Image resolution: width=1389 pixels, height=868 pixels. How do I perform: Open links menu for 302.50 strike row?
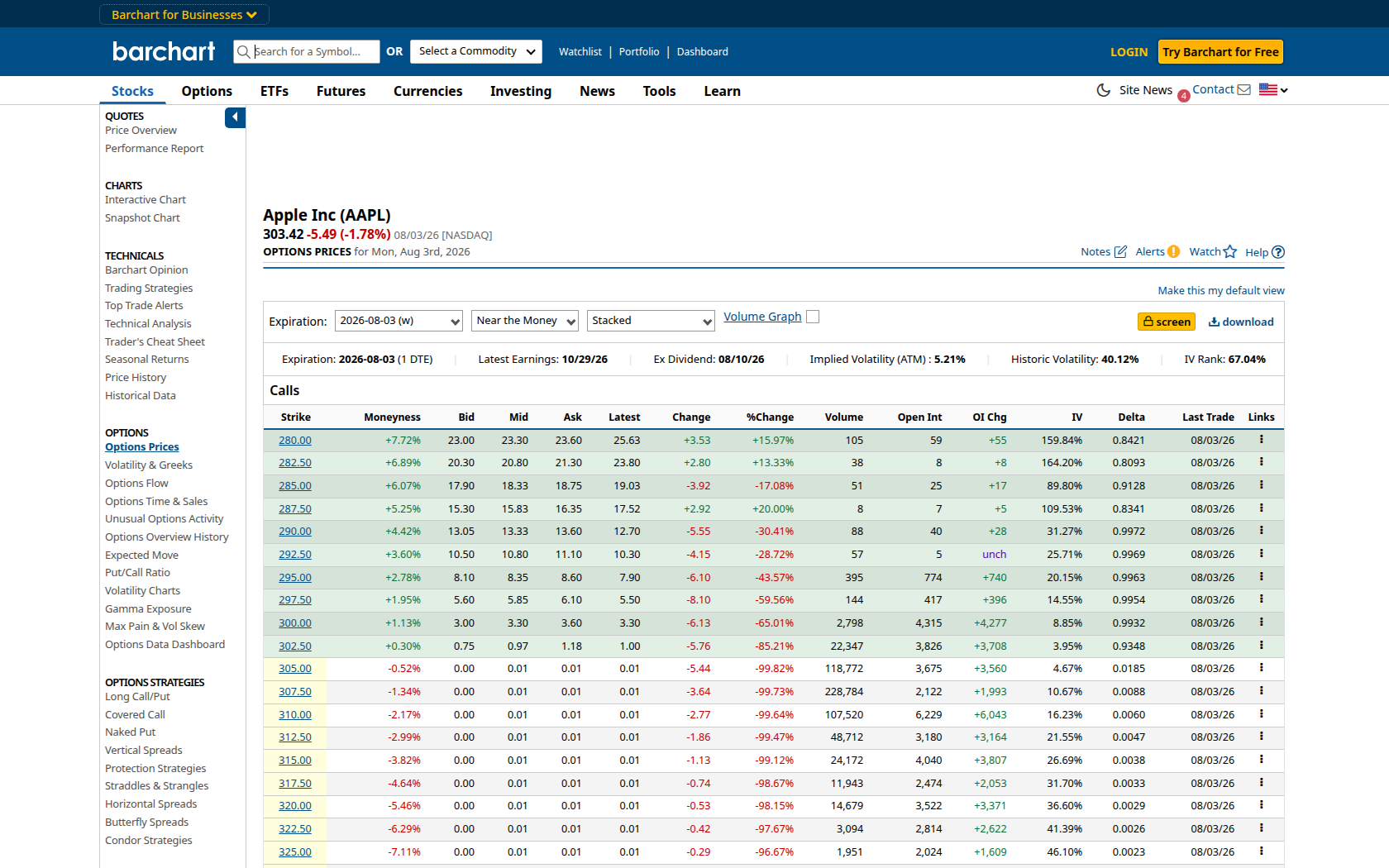click(1262, 646)
